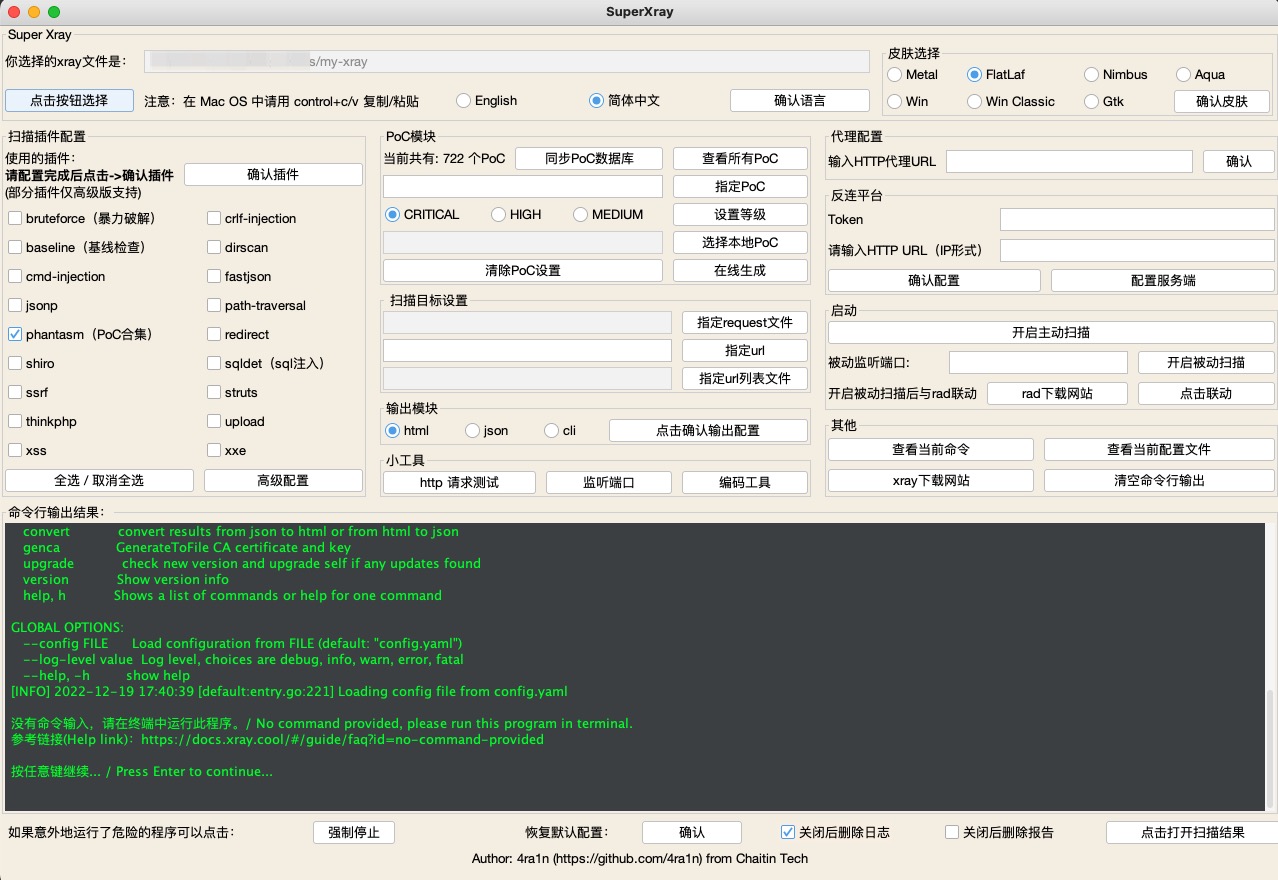Click the Token input field
The height and width of the screenshot is (880, 1278).
[1137, 219]
